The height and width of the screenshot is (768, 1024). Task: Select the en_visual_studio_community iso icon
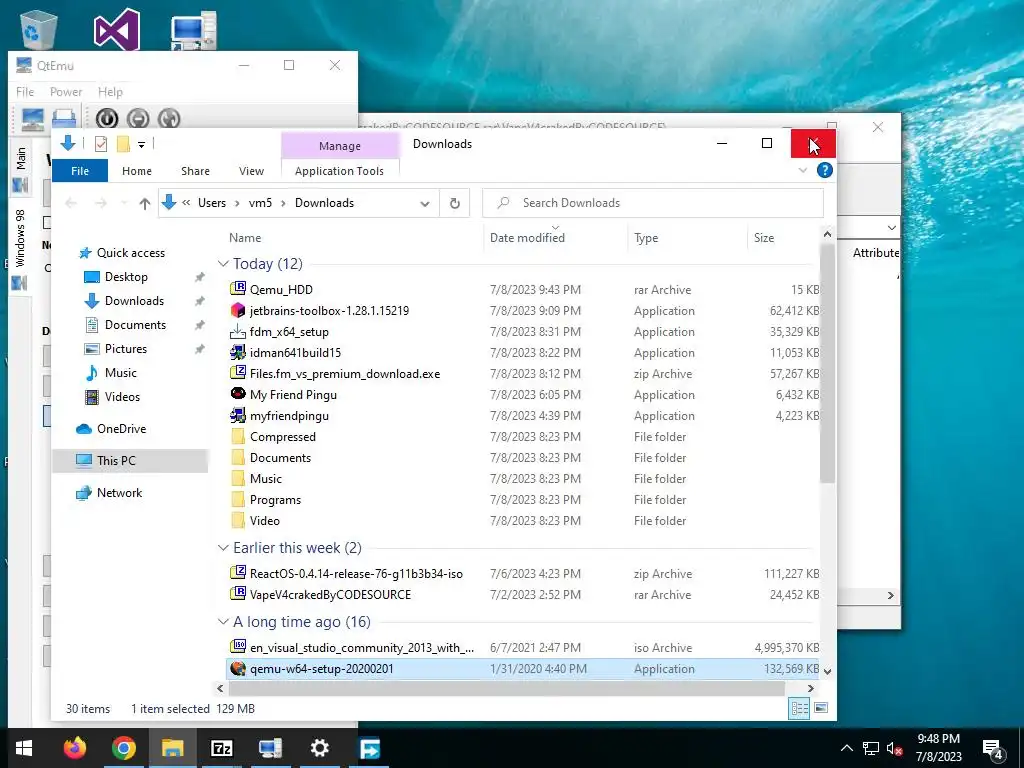238,647
